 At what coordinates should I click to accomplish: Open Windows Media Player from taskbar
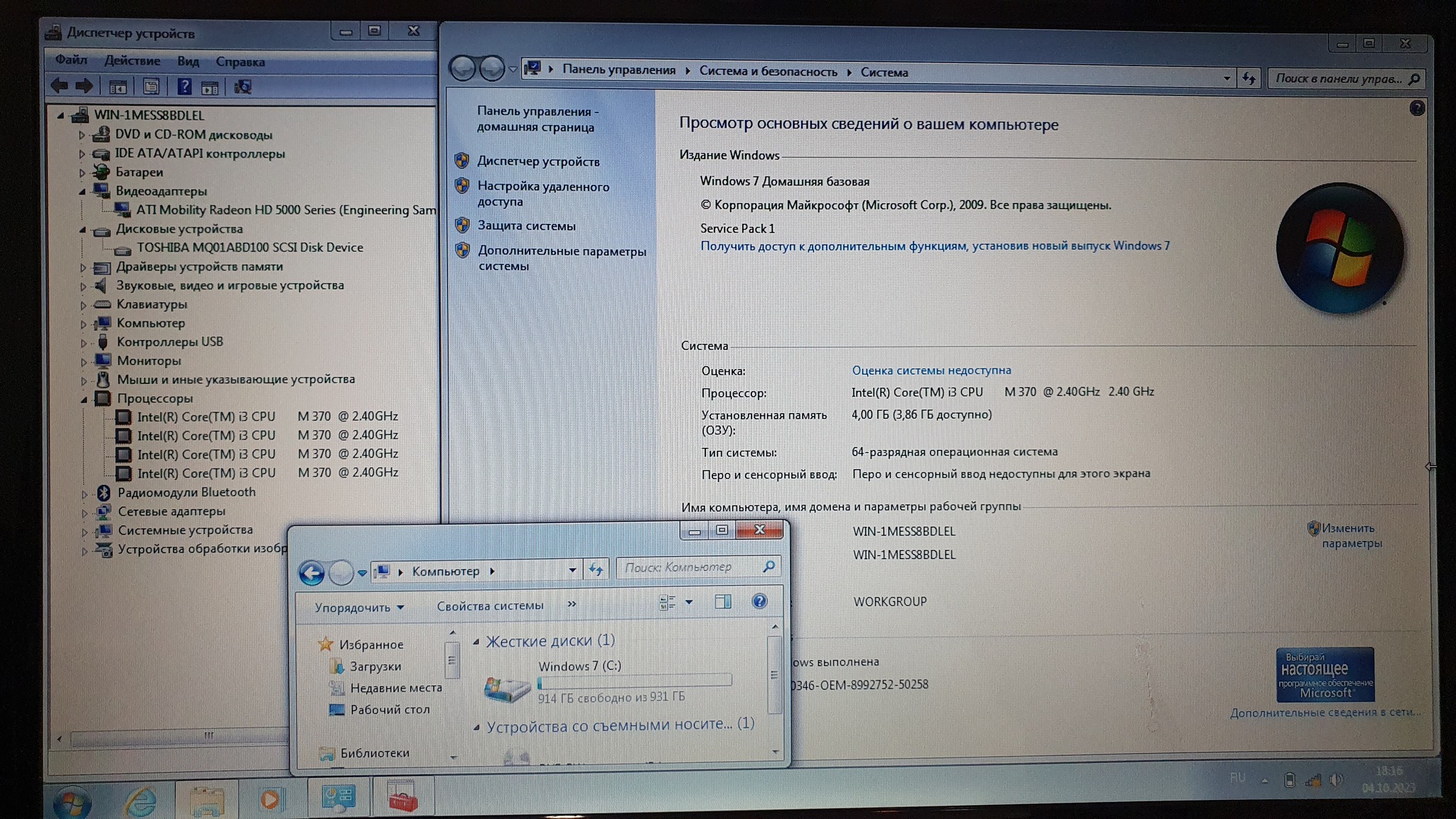pyautogui.click(x=270, y=799)
